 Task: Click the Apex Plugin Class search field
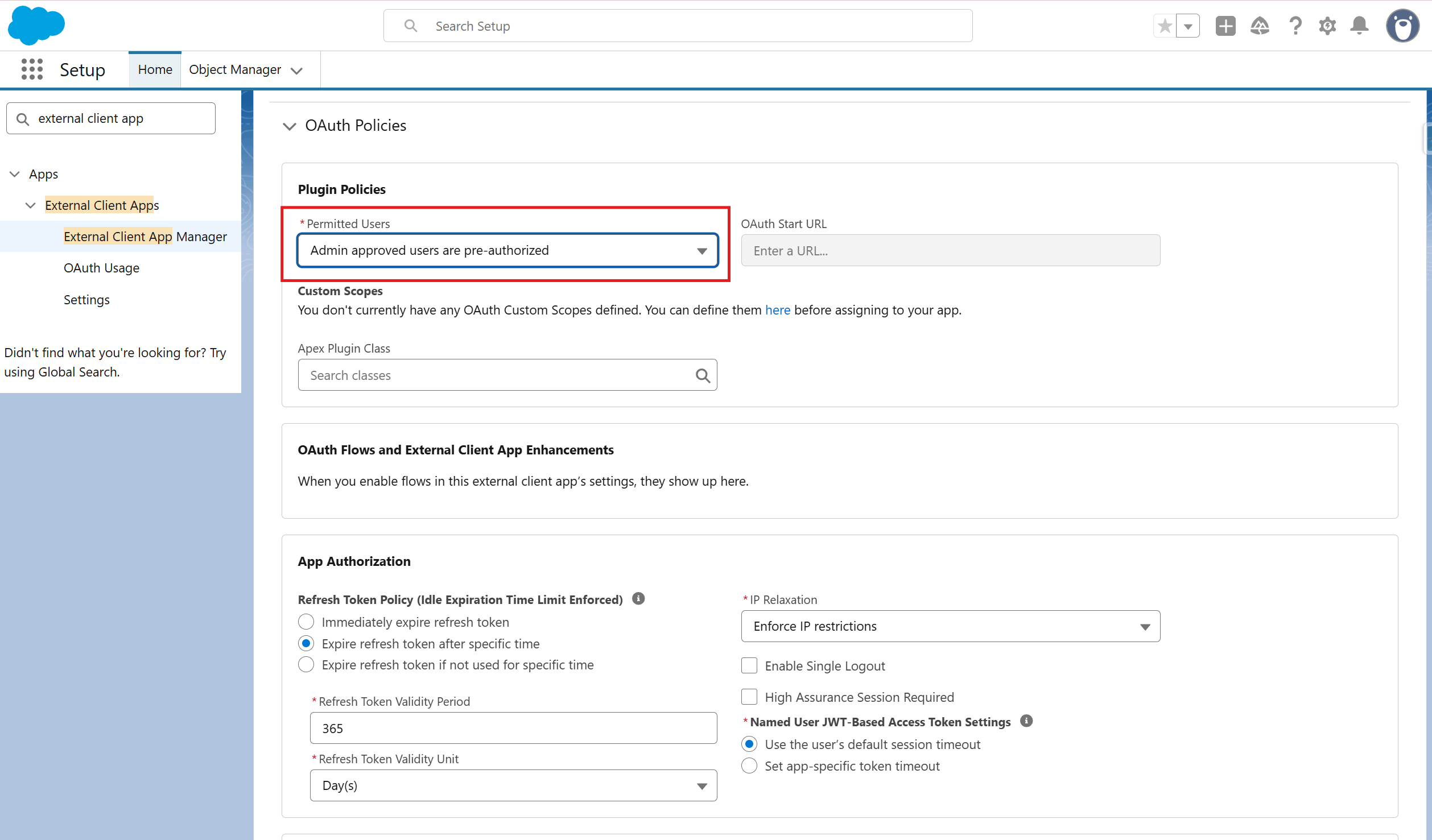pos(507,375)
